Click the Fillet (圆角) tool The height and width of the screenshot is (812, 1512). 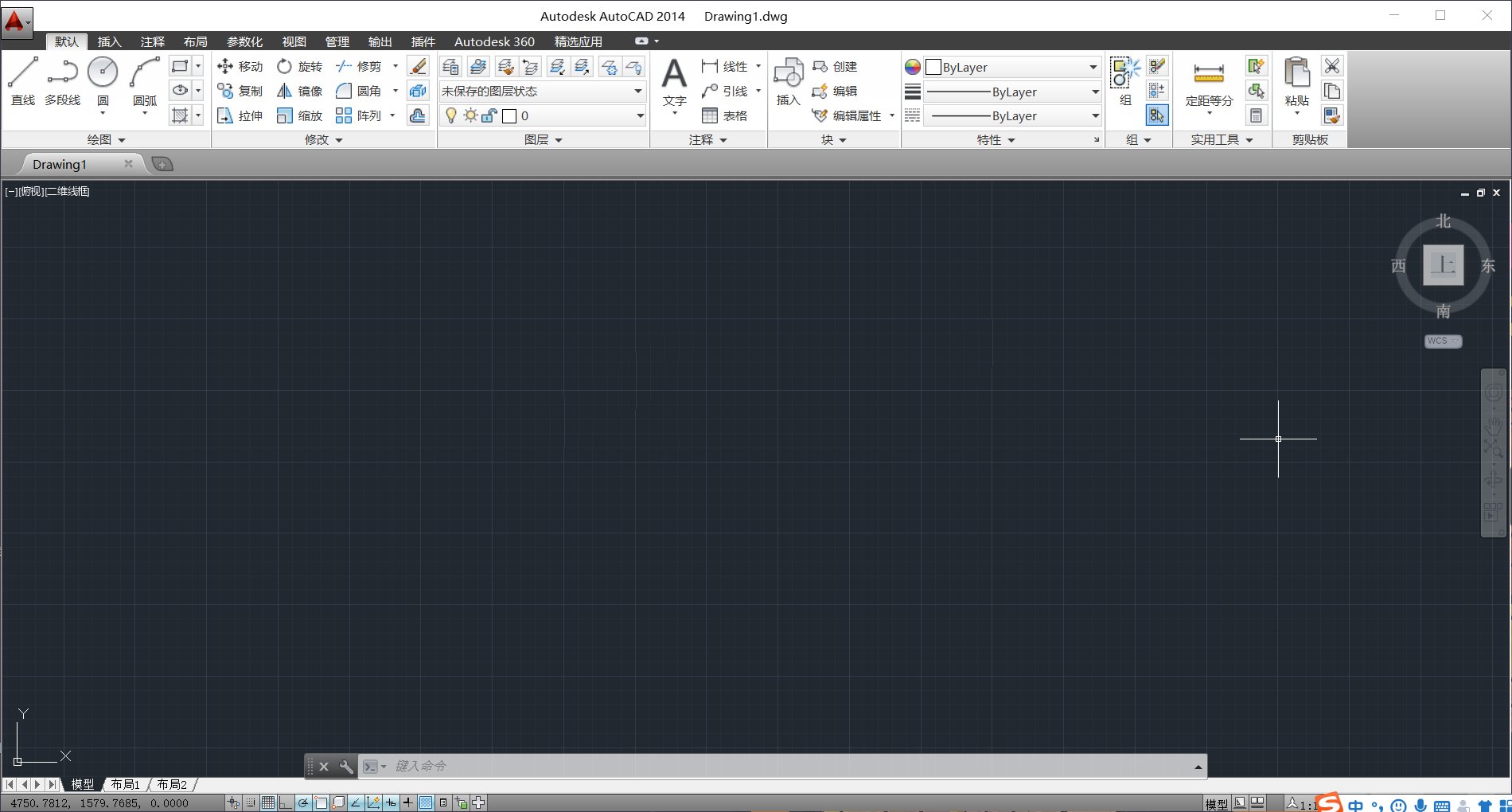coord(359,92)
